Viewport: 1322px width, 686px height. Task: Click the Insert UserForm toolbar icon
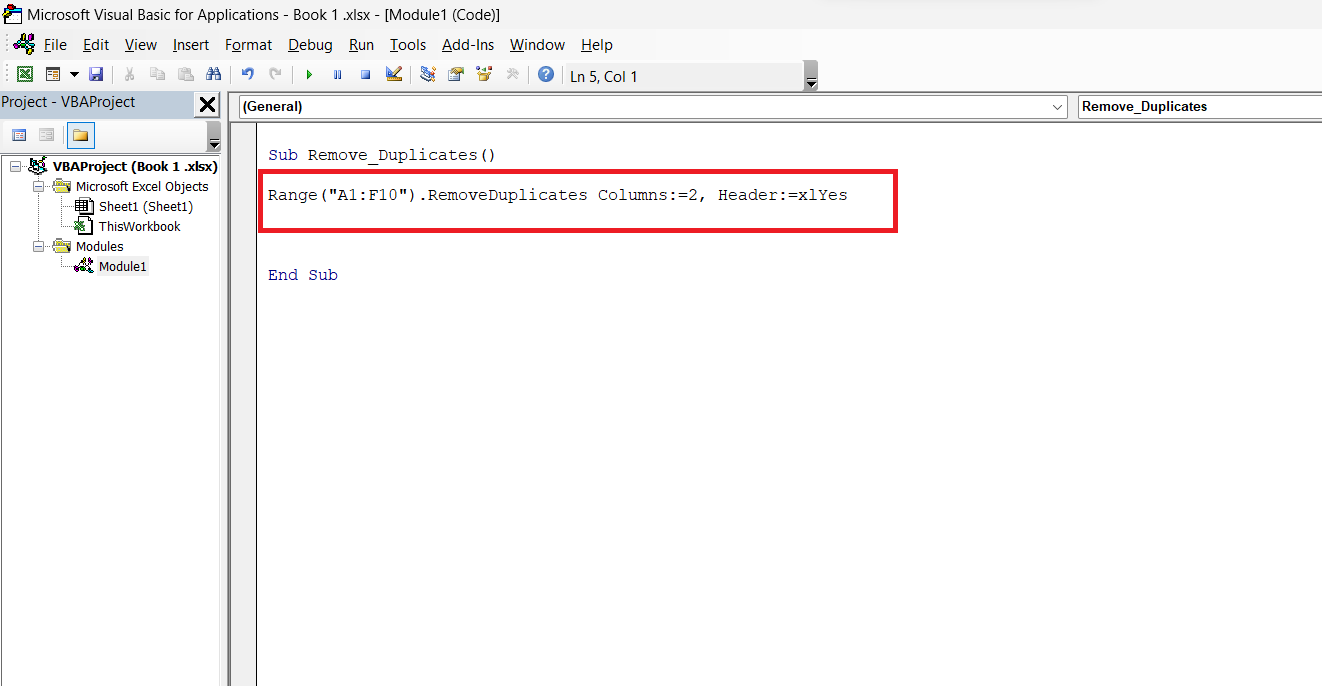pyautogui.click(x=53, y=75)
